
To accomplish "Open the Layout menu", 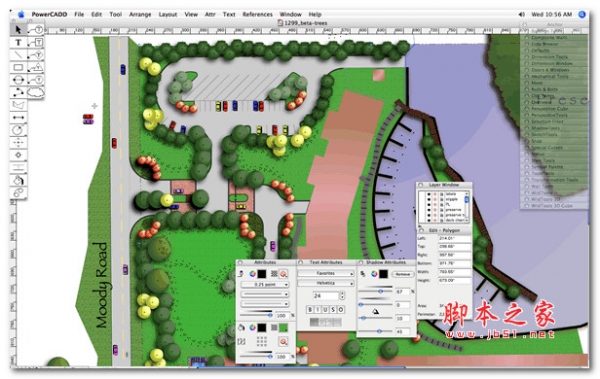I will pos(168,15).
